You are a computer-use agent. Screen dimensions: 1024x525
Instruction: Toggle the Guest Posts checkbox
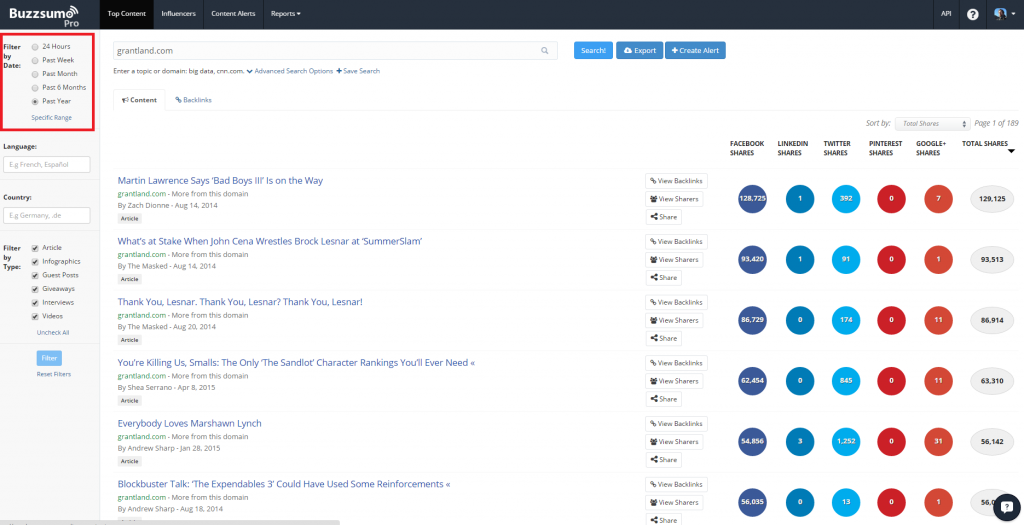tap(35, 276)
